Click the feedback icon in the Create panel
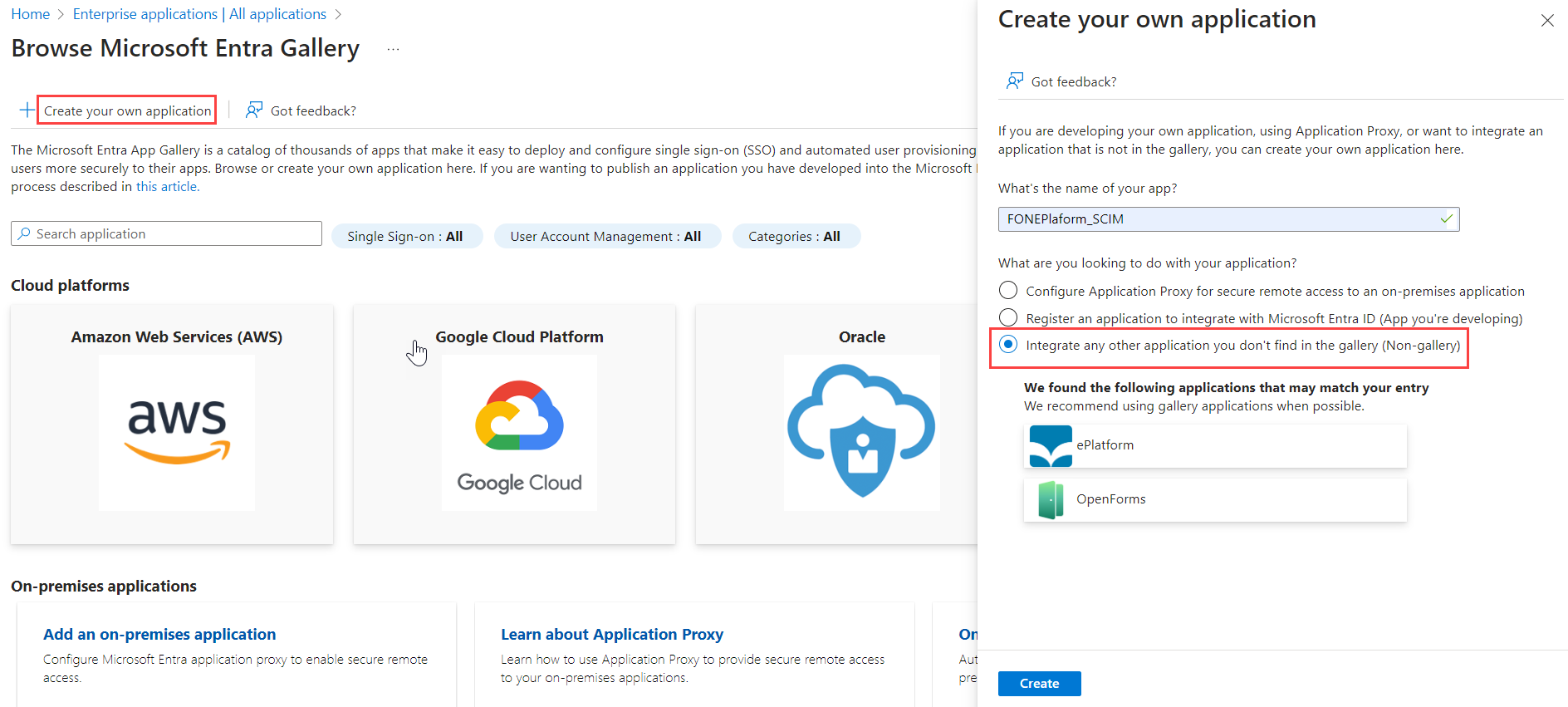This screenshot has width=1568, height=707. (1015, 81)
